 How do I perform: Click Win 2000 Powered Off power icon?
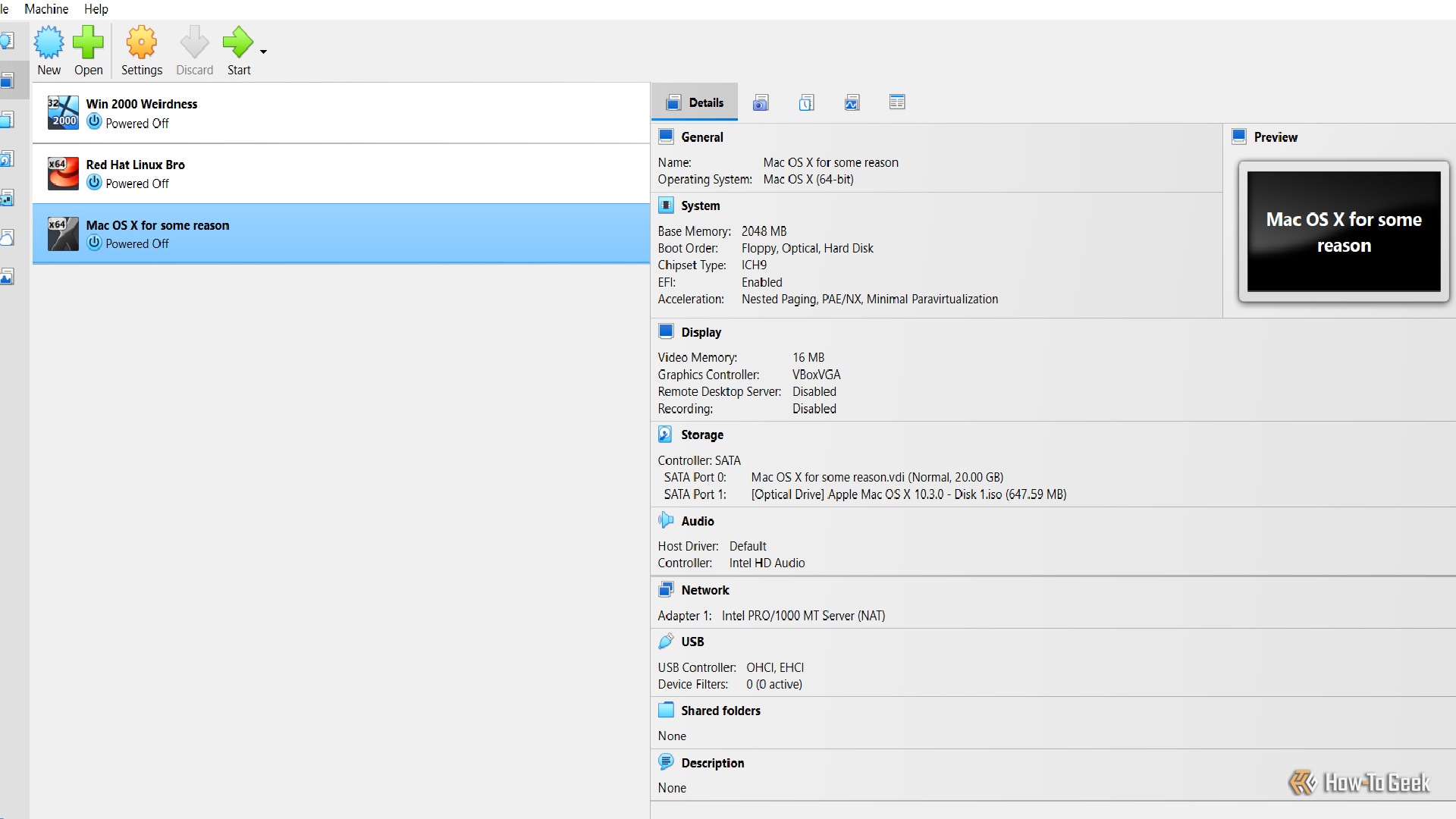(94, 121)
